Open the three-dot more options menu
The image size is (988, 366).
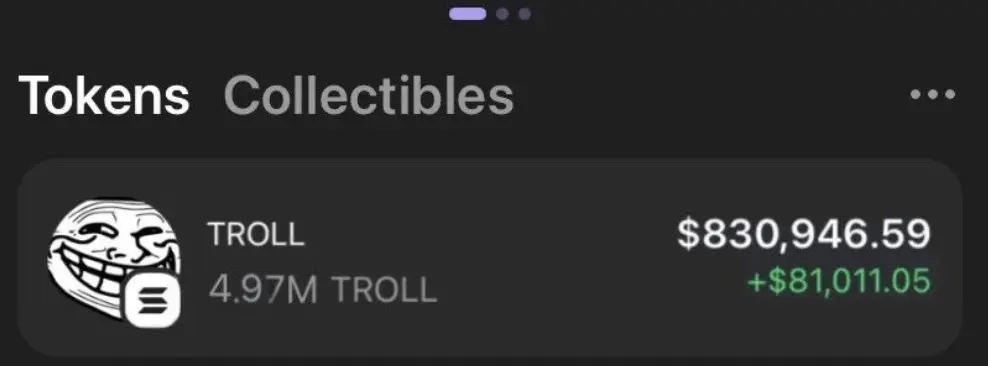(933, 95)
